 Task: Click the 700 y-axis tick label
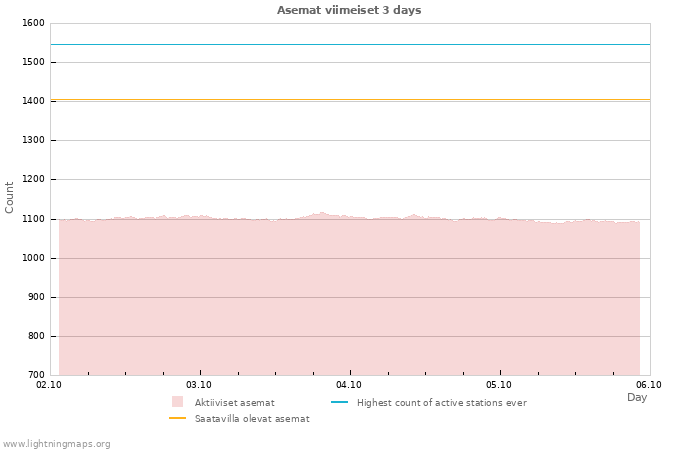[35, 375]
